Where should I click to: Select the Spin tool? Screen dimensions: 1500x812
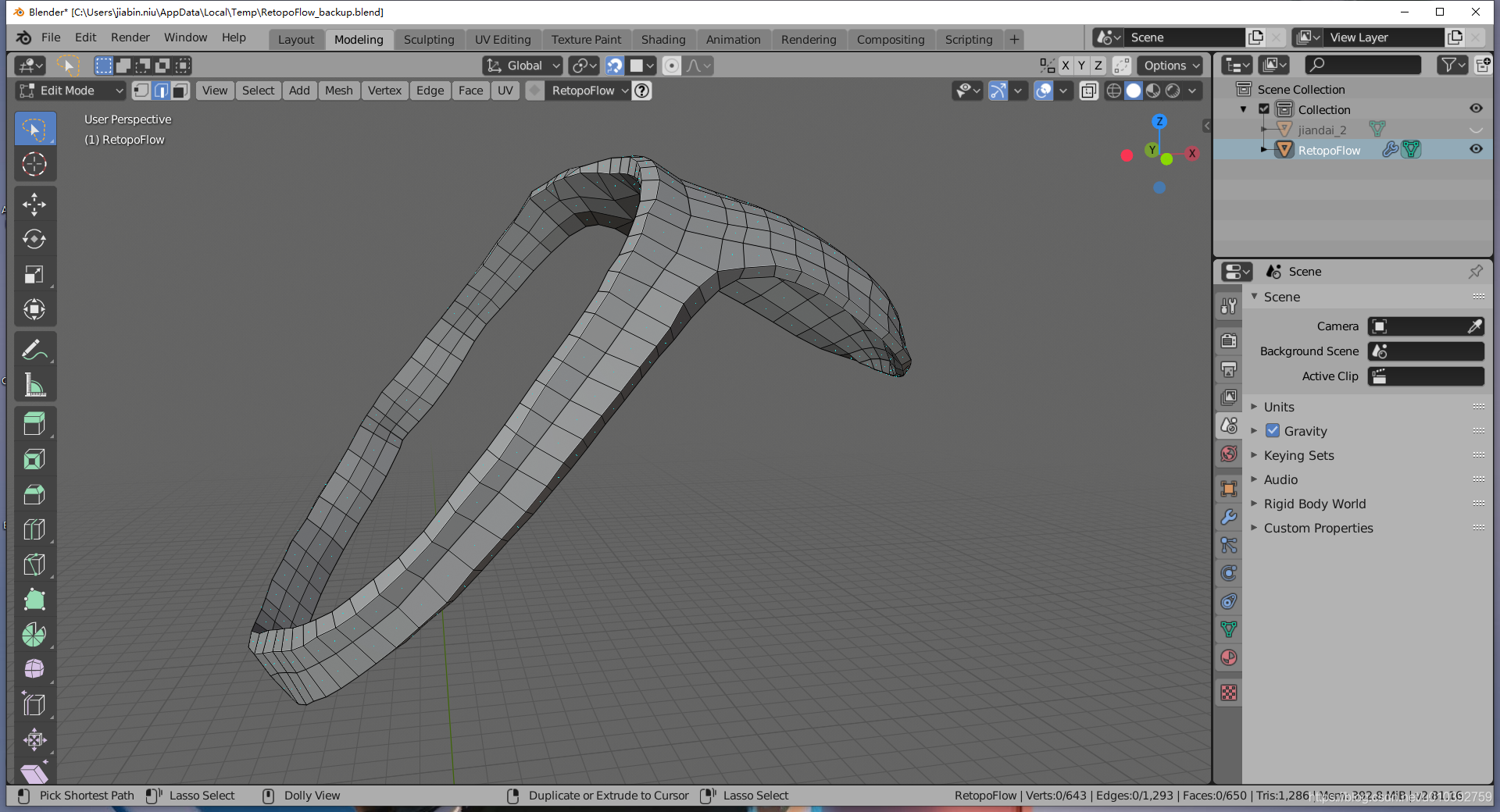(34, 635)
